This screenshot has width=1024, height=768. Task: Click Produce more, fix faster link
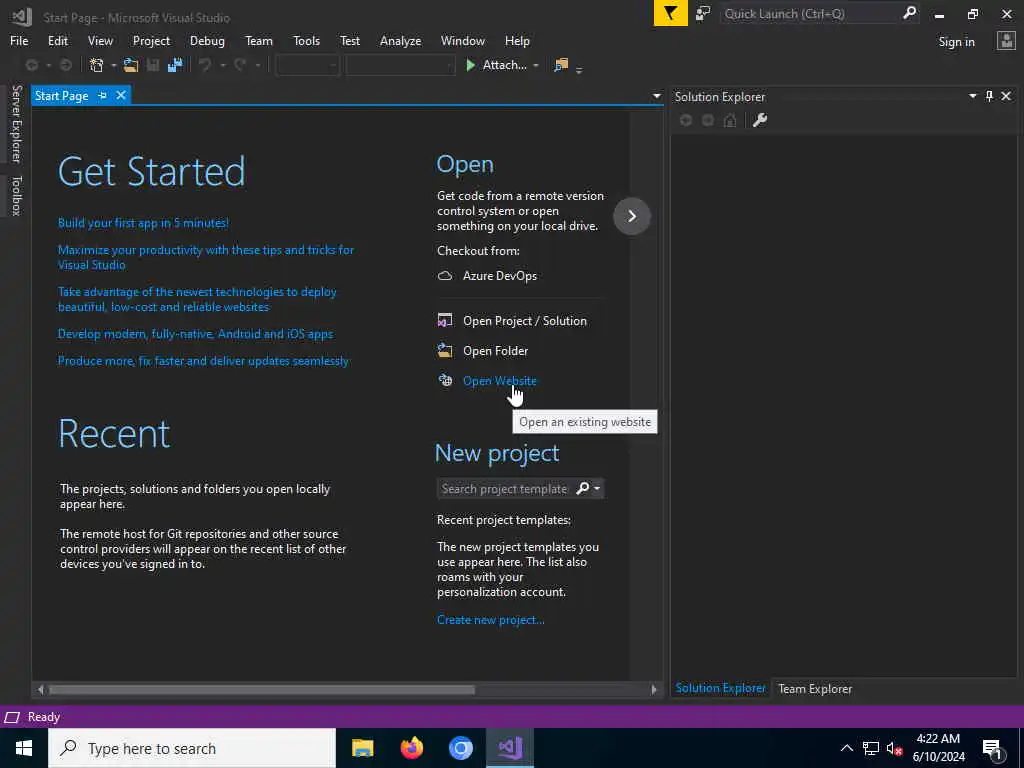[203, 361]
